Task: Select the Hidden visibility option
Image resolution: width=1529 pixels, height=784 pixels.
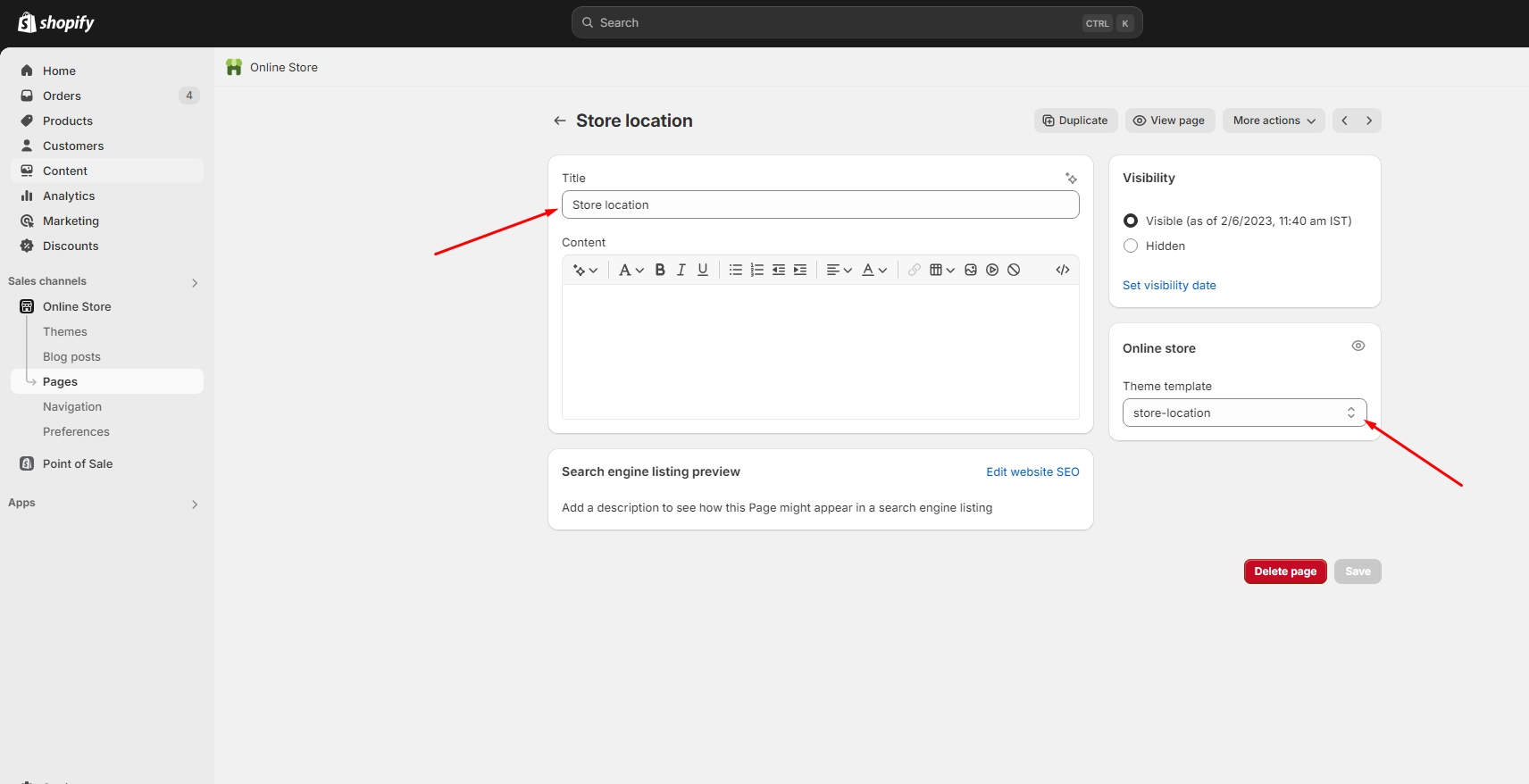Action: [1131, 246]
